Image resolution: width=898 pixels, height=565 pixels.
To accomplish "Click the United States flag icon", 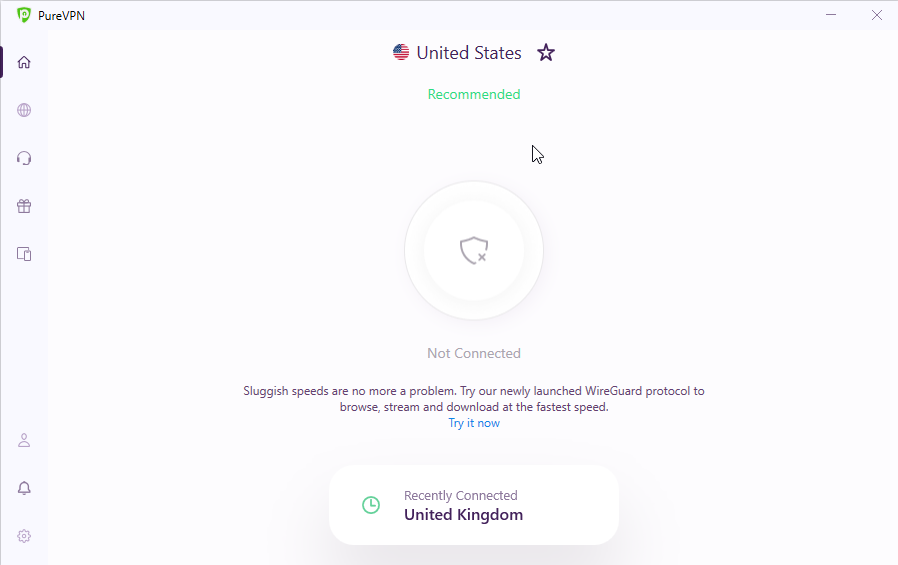I will [401, 53].
